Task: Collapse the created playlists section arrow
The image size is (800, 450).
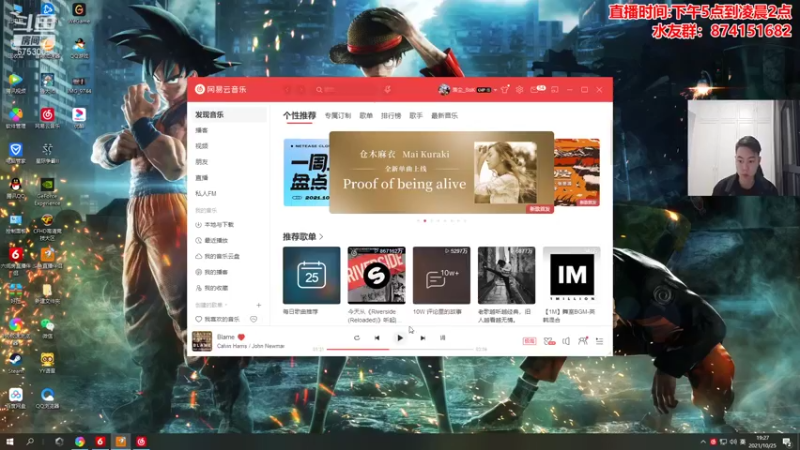Action: [226, 305]
